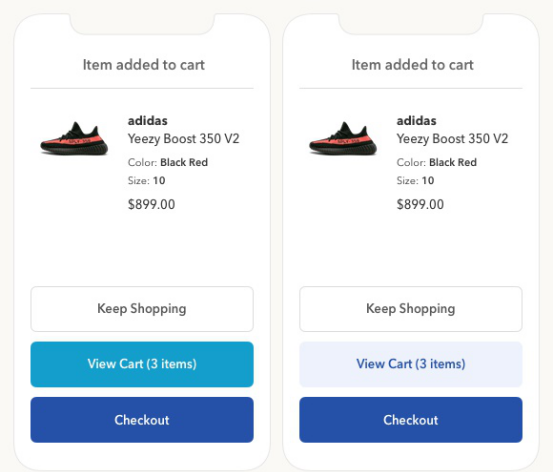Select the Black Red color text in left mockup
Image resolution: width=554 pixels, height=472 pixels.
pos(184,163)
